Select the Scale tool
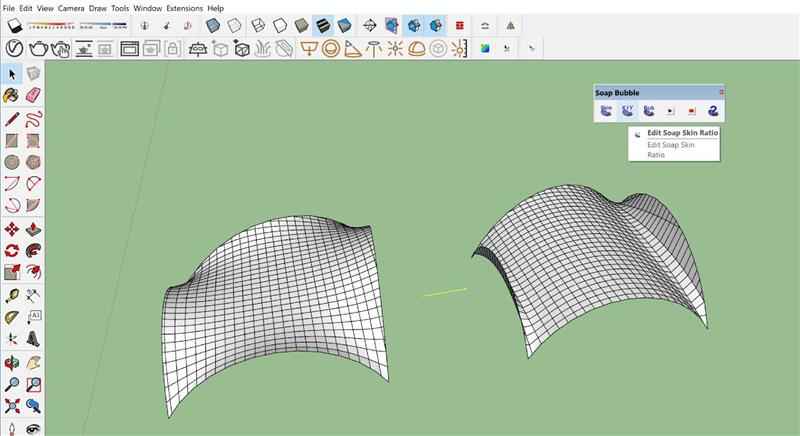 tap(12, 272)
